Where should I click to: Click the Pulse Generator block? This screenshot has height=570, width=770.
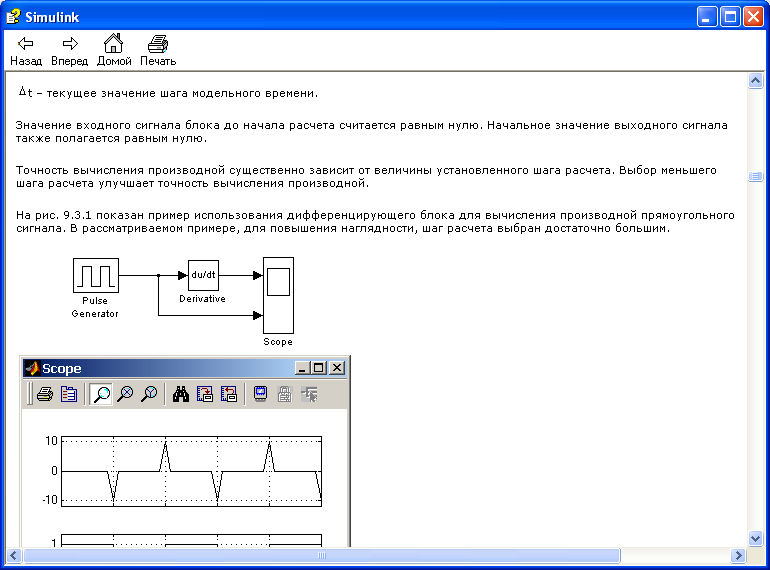(96, 275)
